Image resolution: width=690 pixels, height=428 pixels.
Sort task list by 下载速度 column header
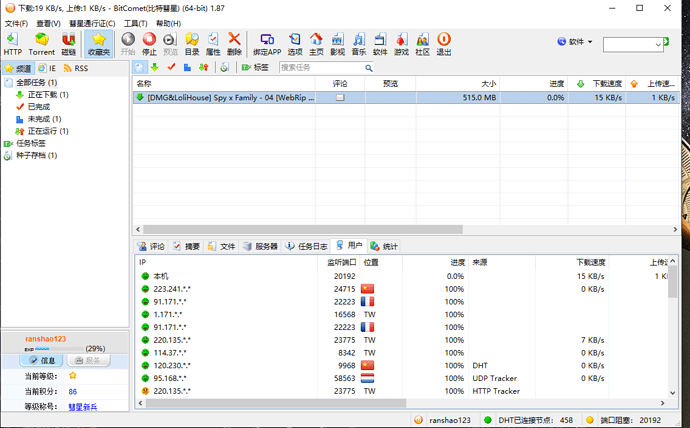(x=597, y=84)
